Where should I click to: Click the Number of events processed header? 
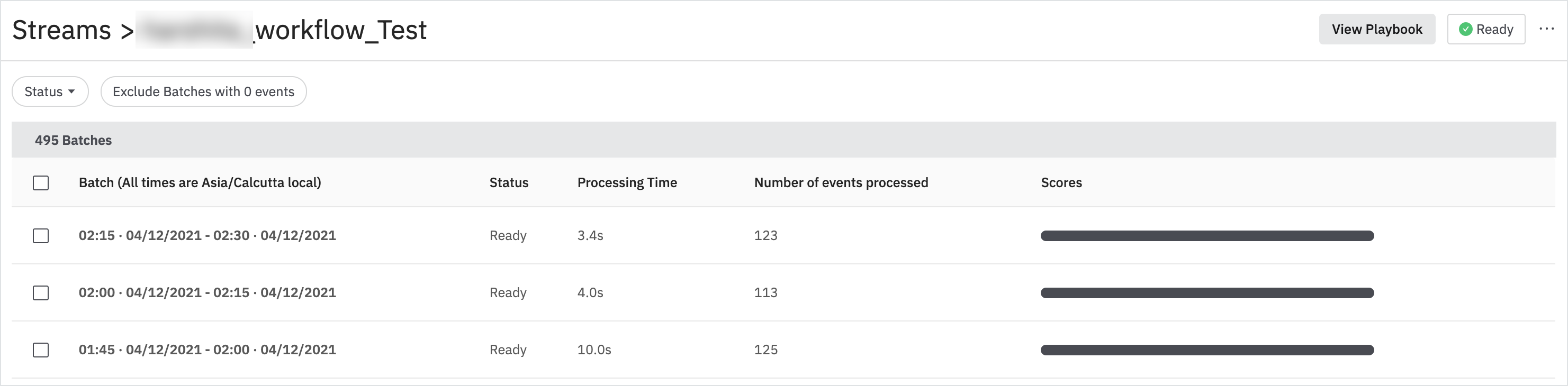click(x=841, y=183)
